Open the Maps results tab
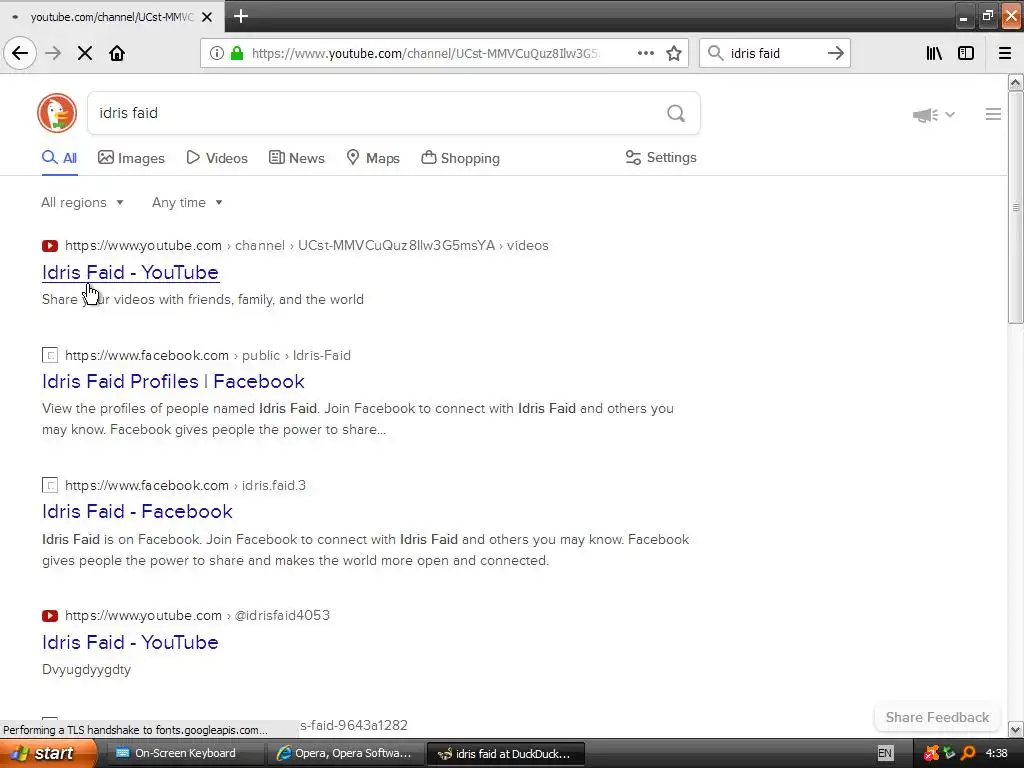 (373, 158)
